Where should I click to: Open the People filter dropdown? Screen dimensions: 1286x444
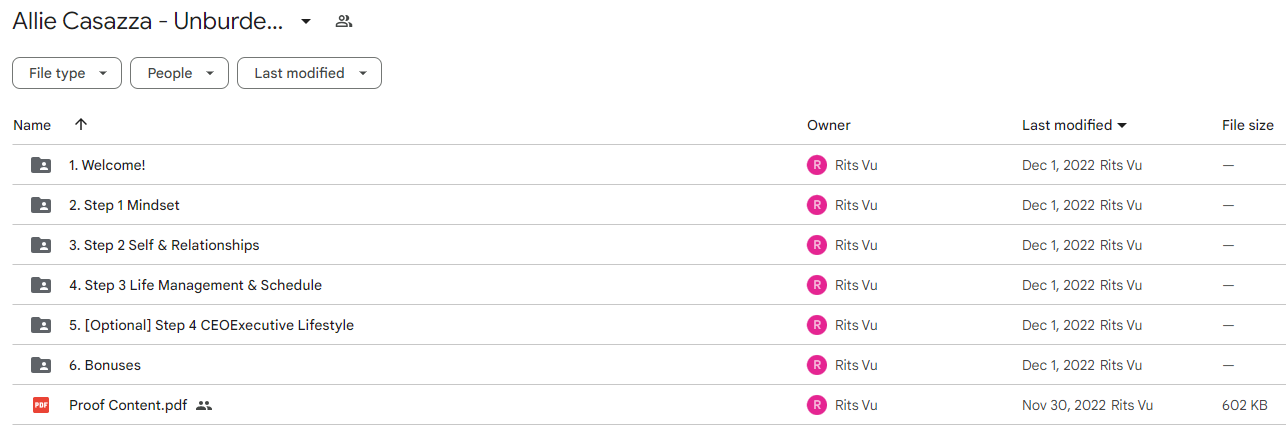(x=179, y=73)
